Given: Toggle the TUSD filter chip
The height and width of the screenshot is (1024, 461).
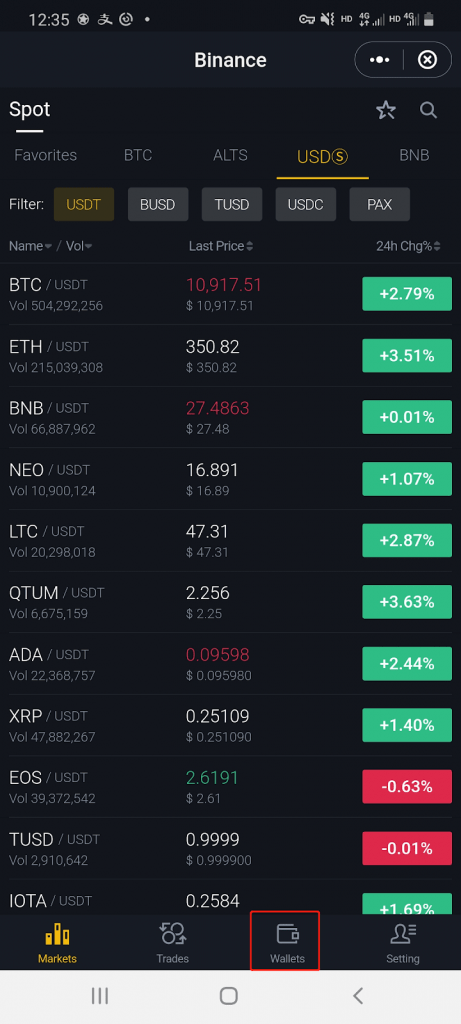Looking at the screenshot, I should [x=232, y=204].
